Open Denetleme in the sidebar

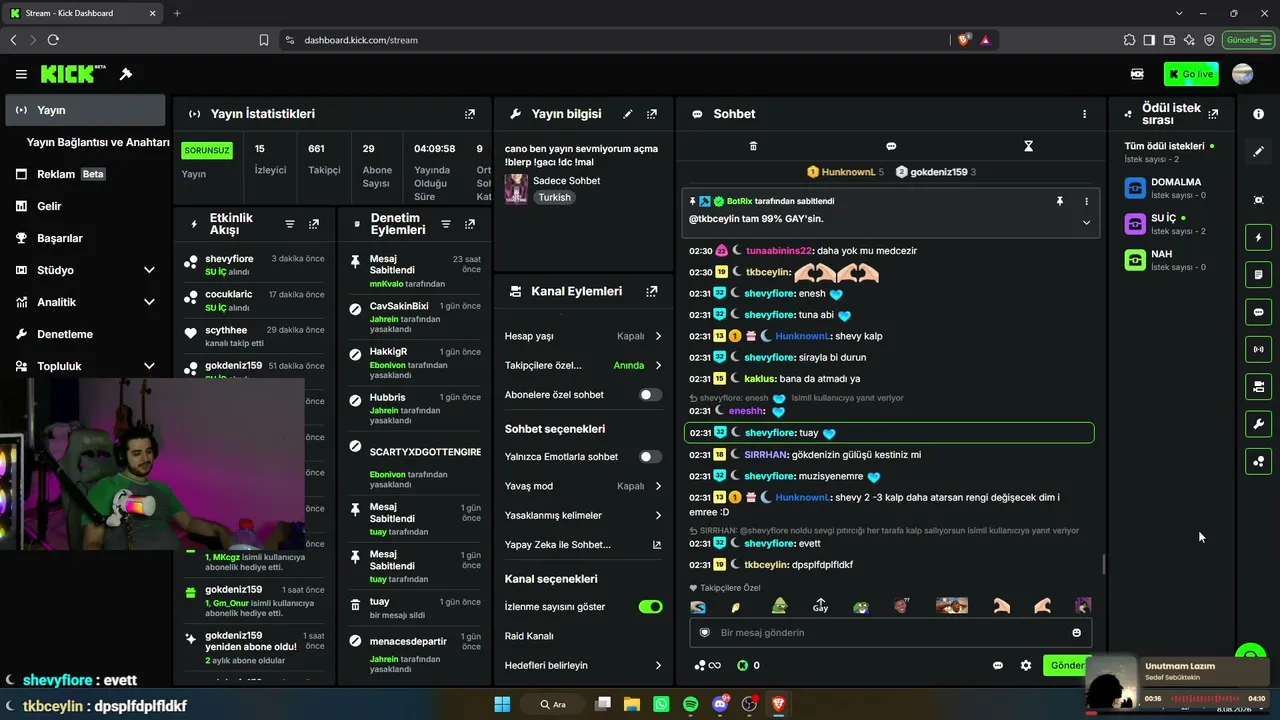(x=85, y=334)
